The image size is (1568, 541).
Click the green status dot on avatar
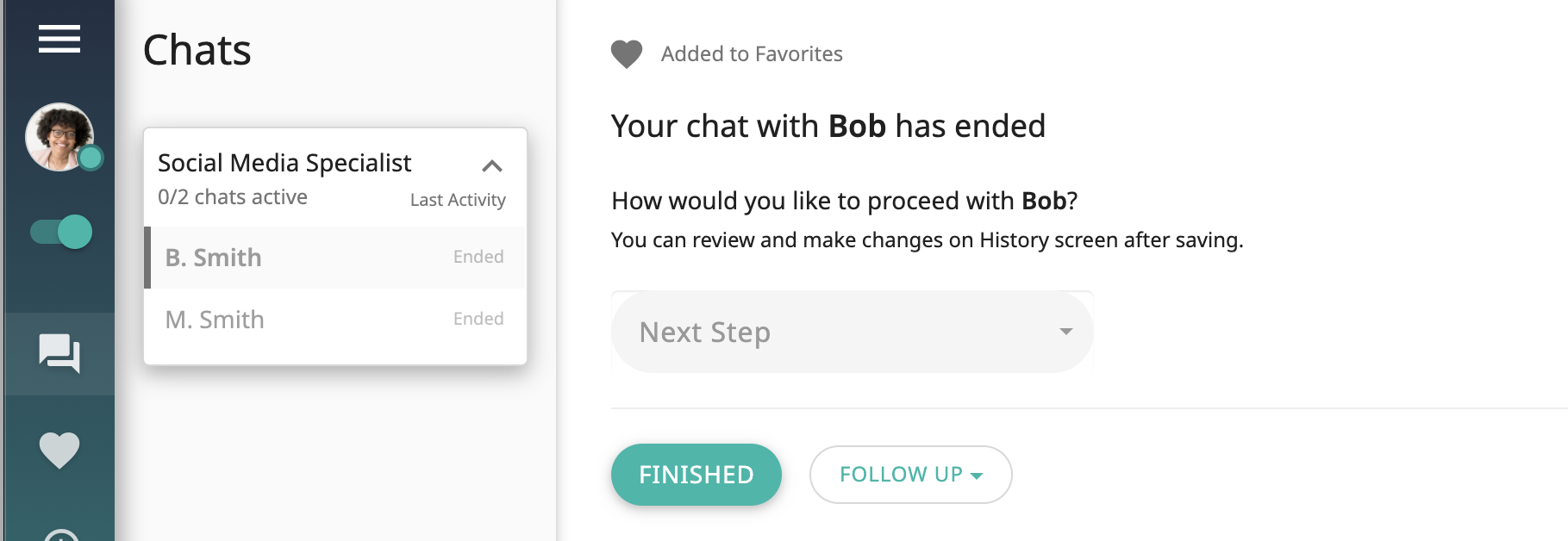coord(90,158)
